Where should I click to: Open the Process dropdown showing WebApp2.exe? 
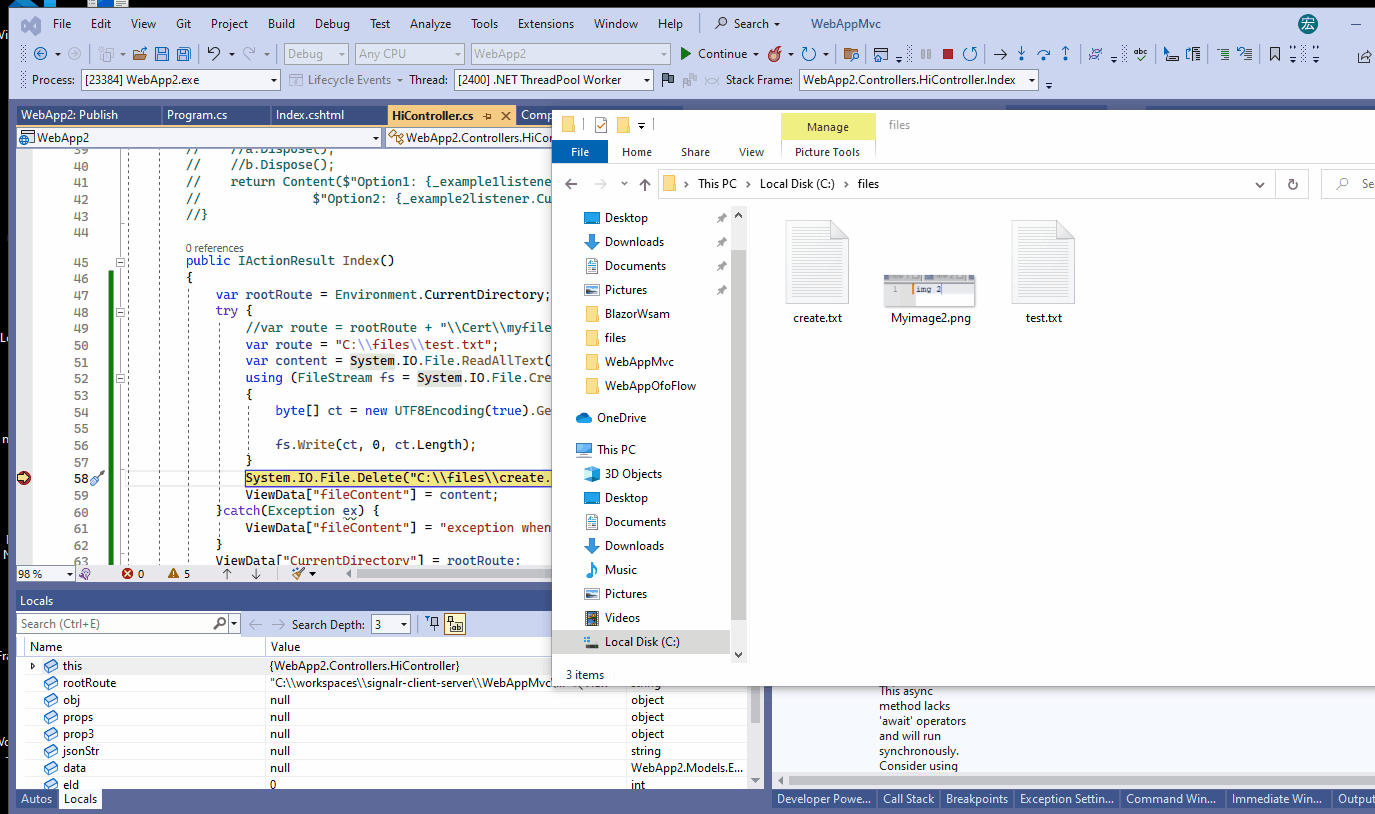(180, 80)
